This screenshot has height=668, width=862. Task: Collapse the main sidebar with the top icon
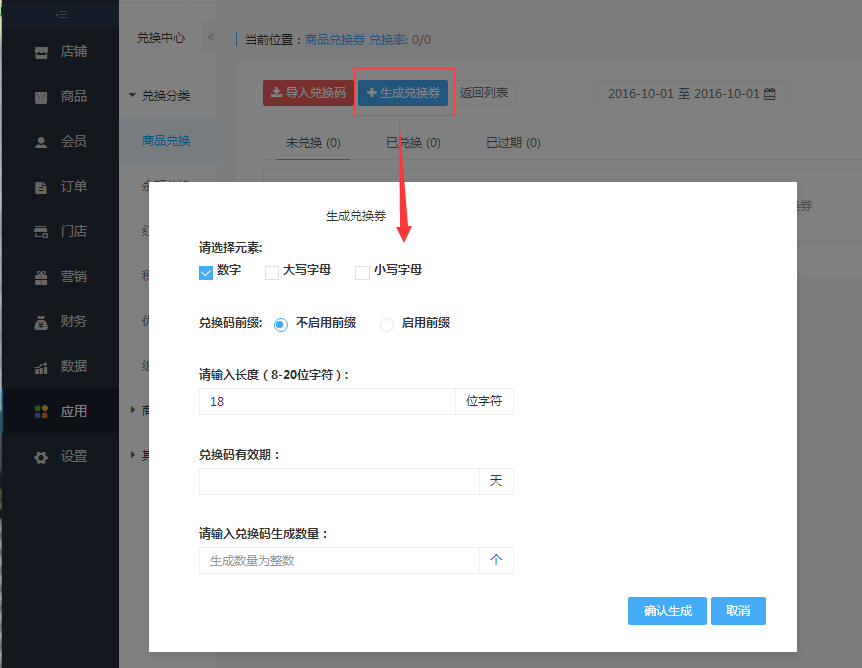coord(61,14)
